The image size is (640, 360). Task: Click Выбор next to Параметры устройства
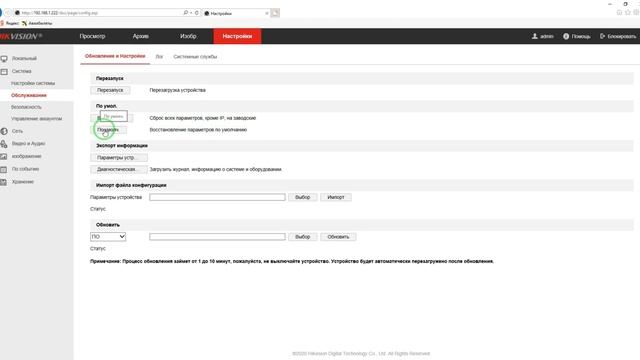click(302, 197)
